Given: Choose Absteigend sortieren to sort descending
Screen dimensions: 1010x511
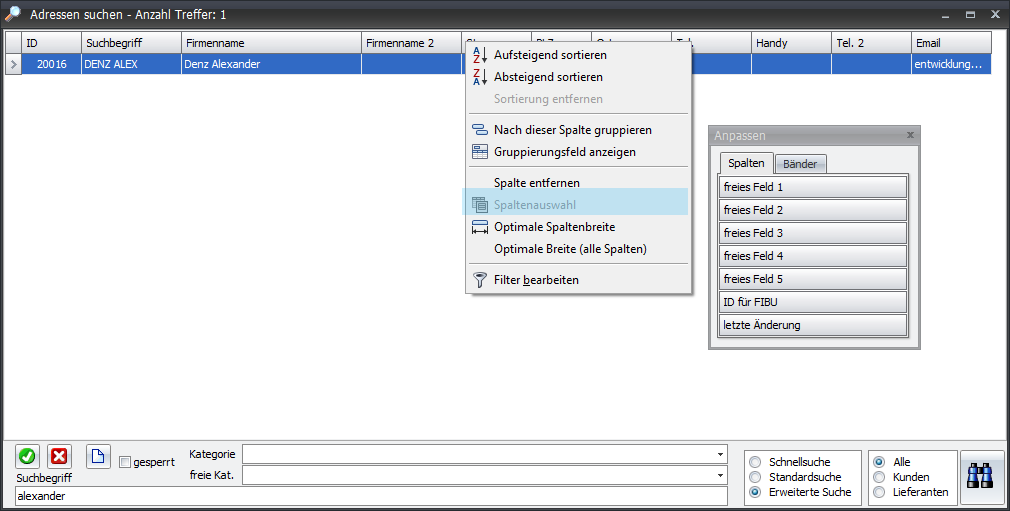Looking at the screenshot, I should click(x=548, y=77).
